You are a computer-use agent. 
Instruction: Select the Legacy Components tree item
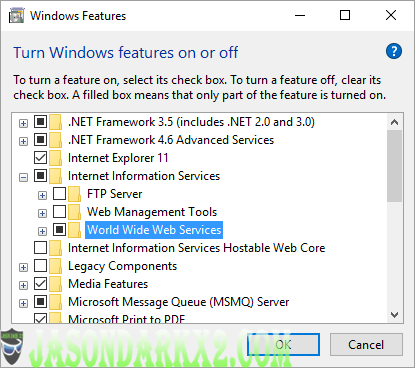[x=122, y=266]
